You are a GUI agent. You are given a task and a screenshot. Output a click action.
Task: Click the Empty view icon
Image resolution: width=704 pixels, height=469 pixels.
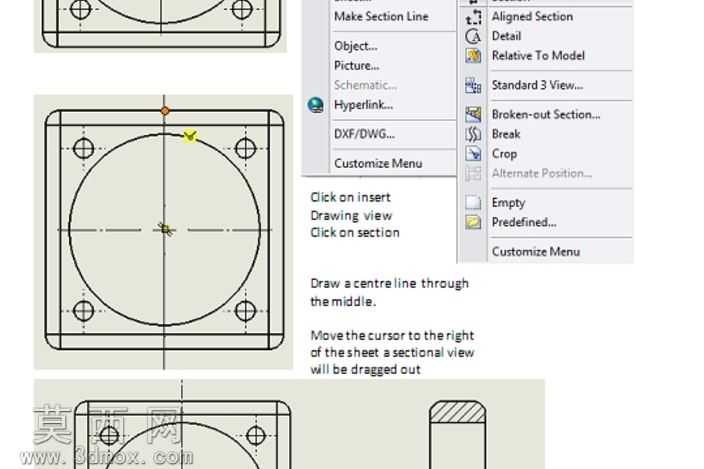(473, 203)
